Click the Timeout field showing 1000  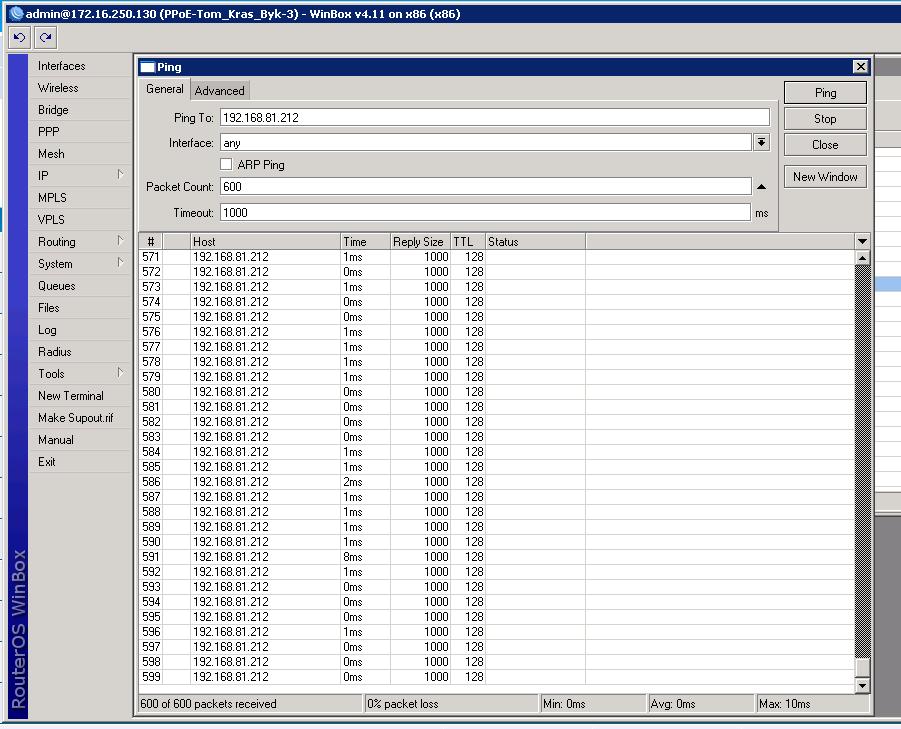[x=486, y=213]
